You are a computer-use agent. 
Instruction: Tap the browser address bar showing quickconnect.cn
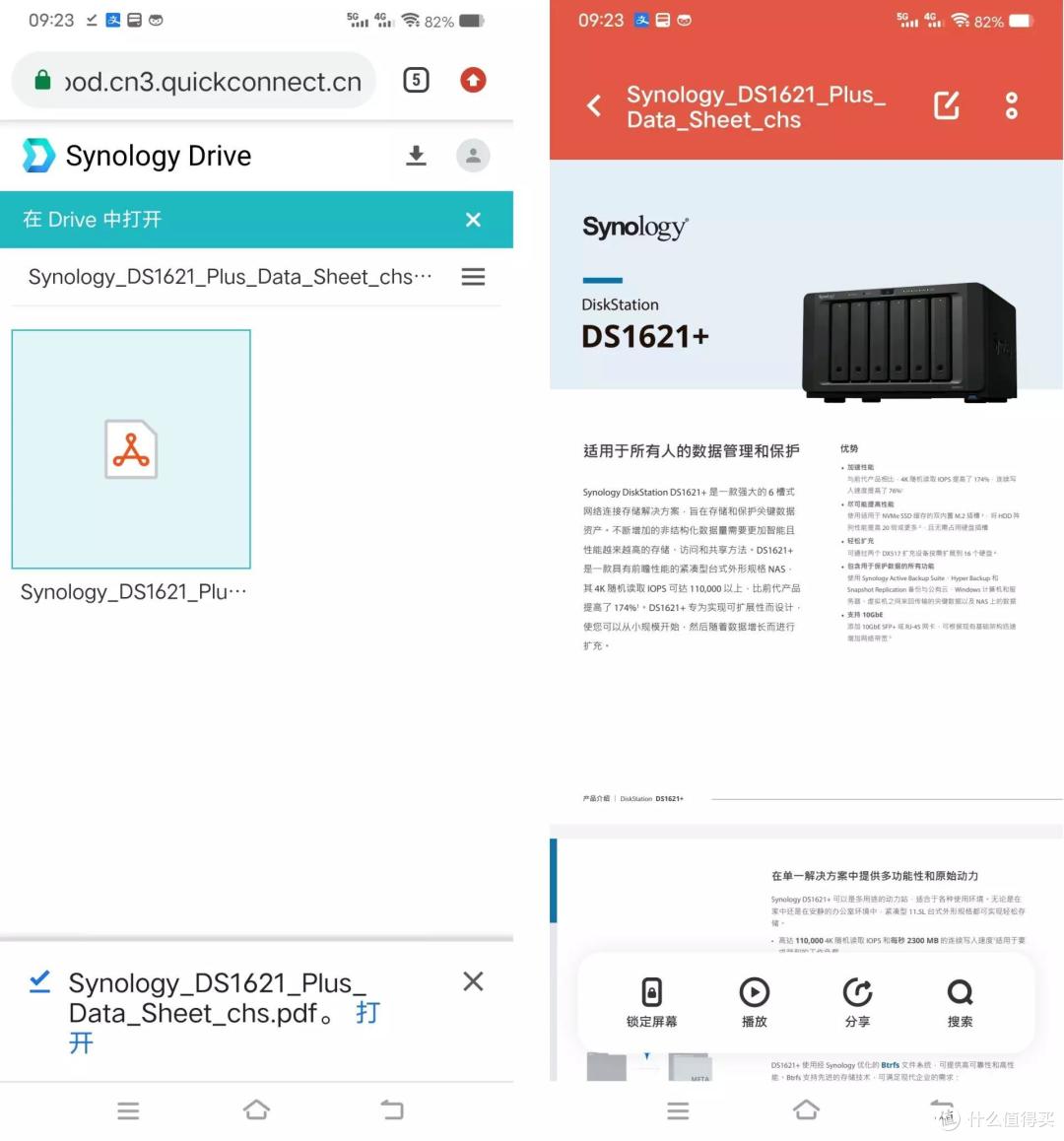click(193, 81)
